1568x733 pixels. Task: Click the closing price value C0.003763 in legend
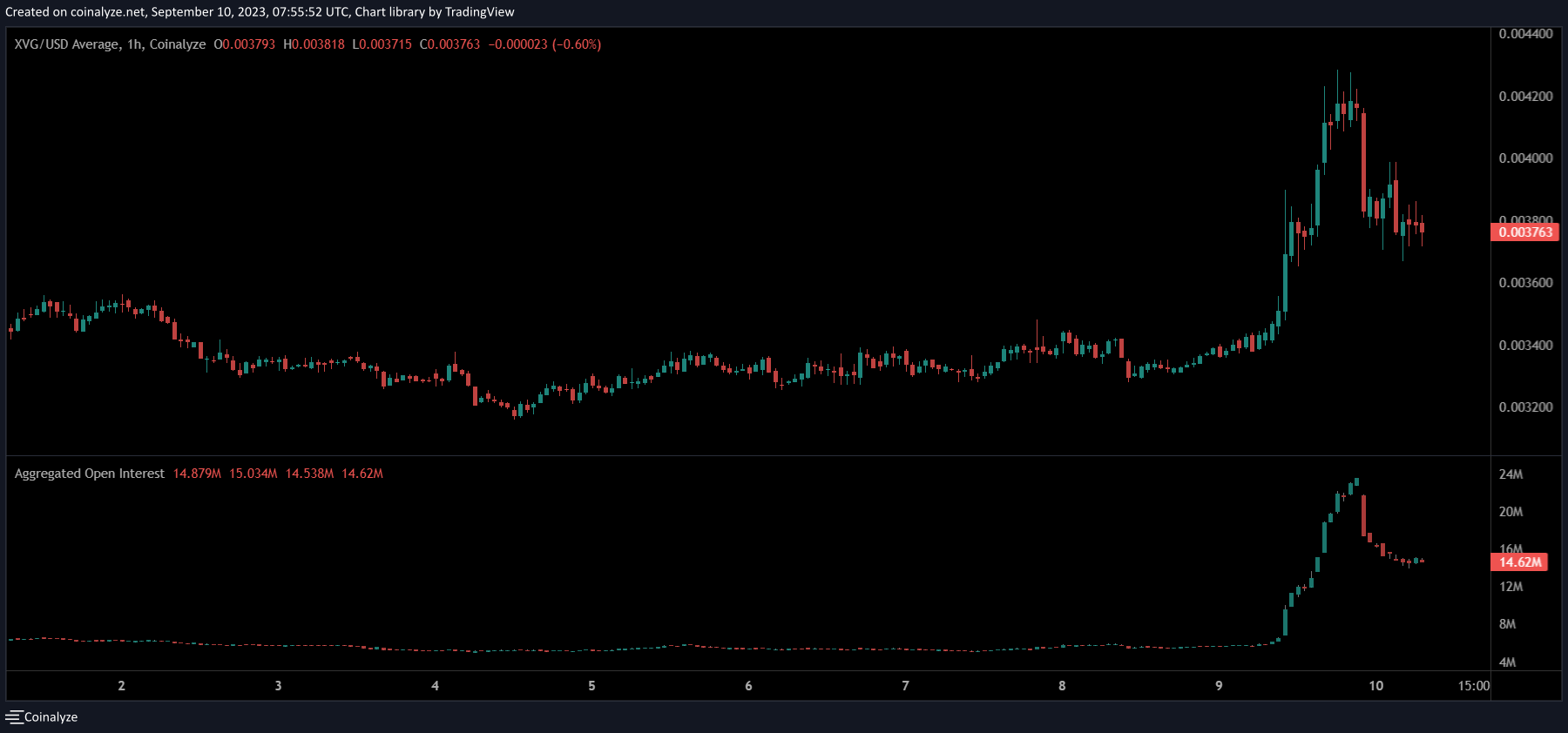click(x=449, y=44)
